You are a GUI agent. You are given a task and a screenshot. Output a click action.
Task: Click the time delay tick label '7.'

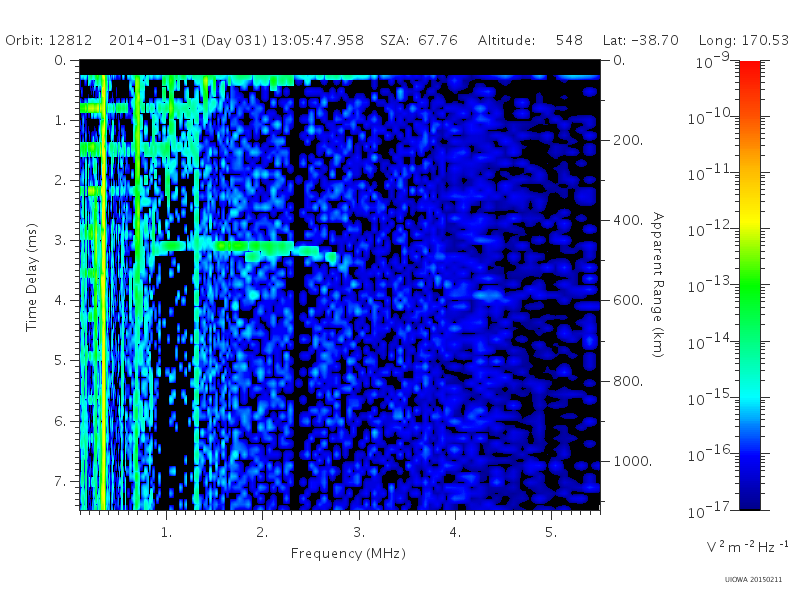pyautogui.click(x=61, y=481)
